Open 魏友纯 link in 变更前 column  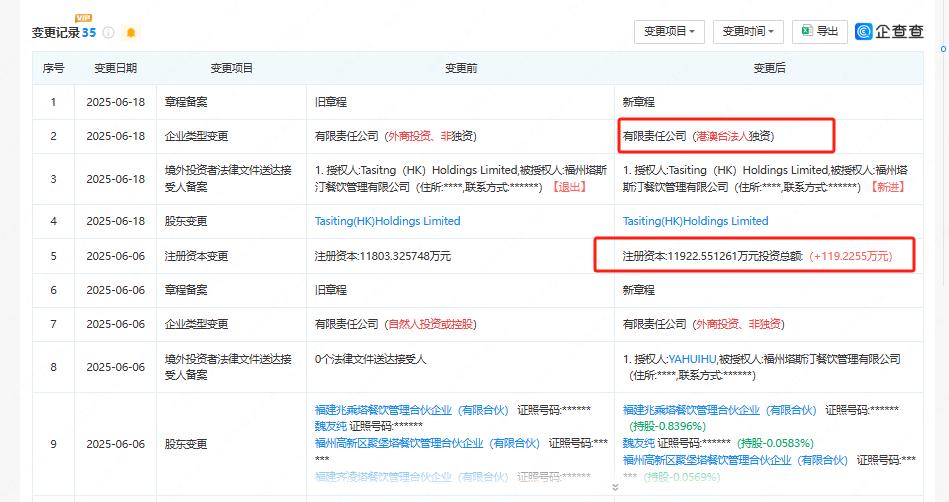coord(330,426)
